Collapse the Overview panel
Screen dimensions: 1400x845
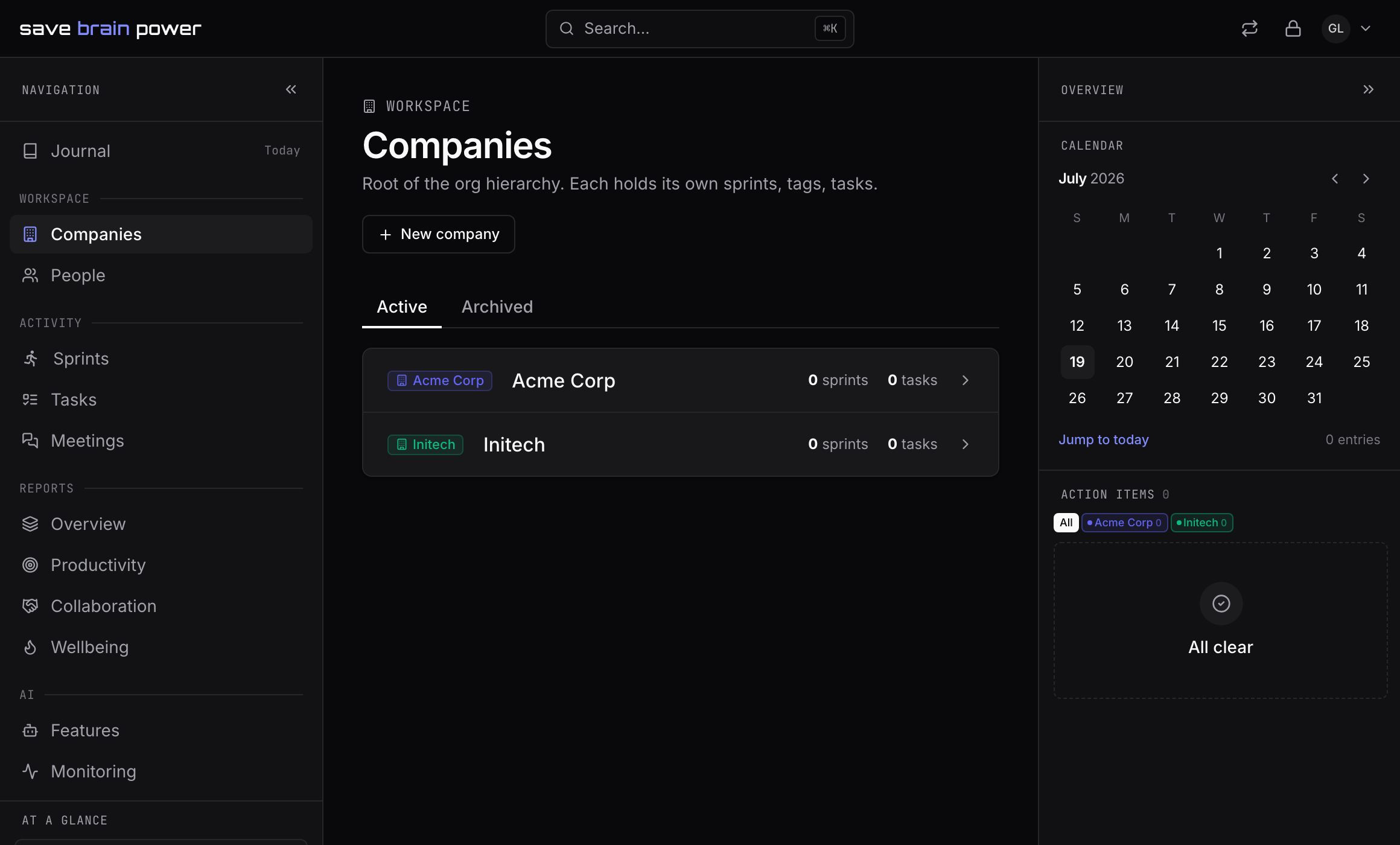pos(1368,89)
